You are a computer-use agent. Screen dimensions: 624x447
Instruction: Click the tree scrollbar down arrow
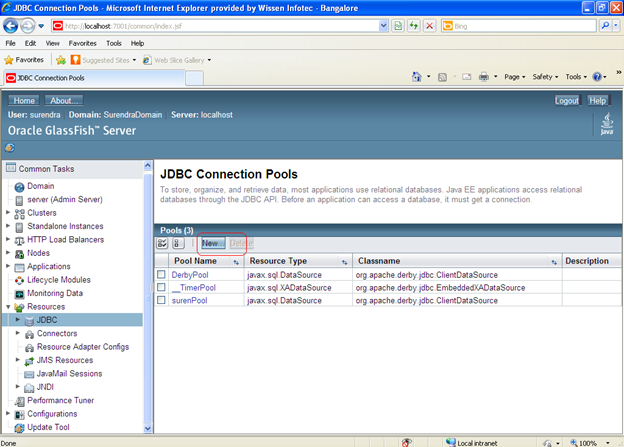[148, 428]
